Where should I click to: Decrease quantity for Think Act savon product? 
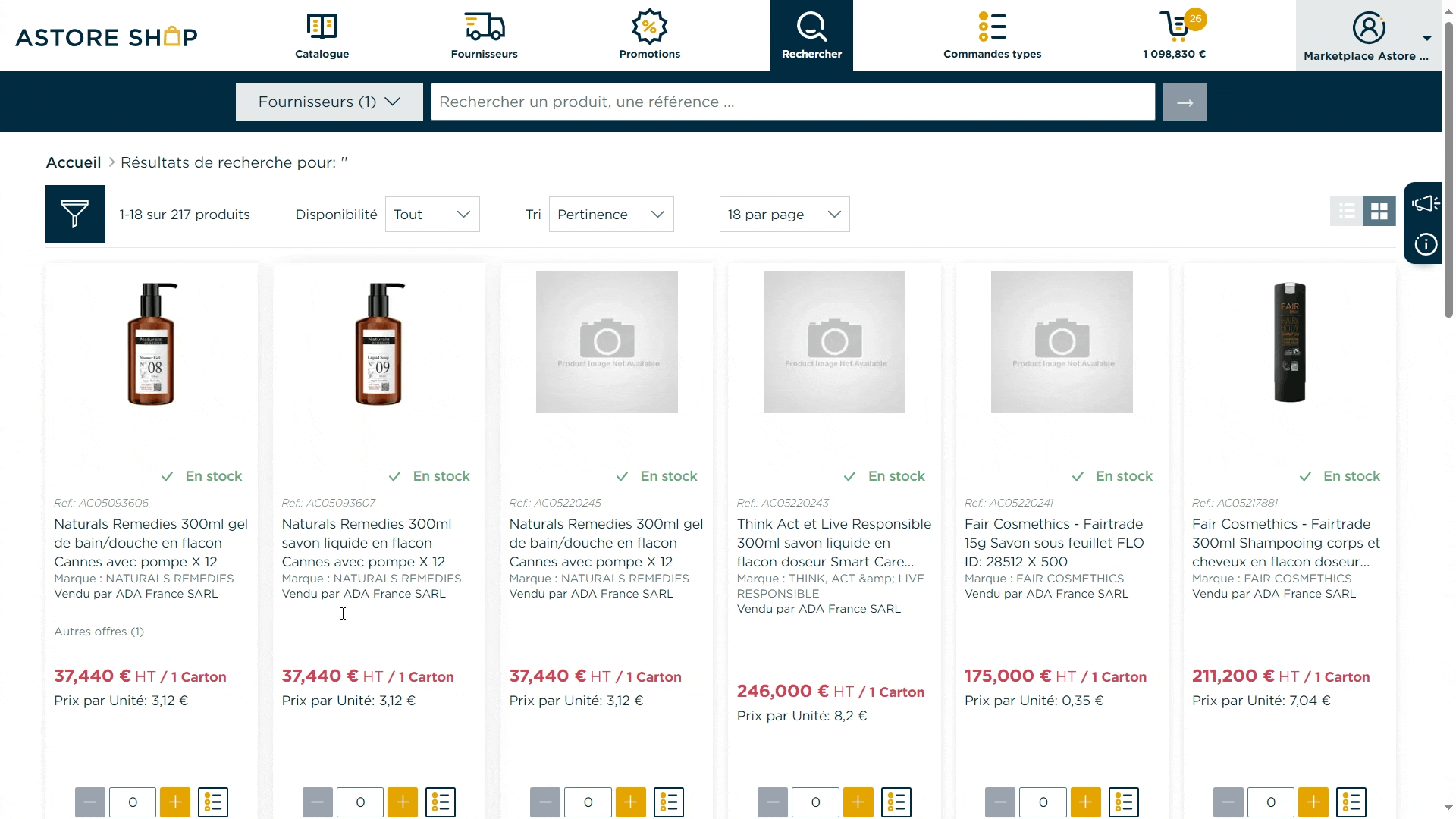click(773, 802)
